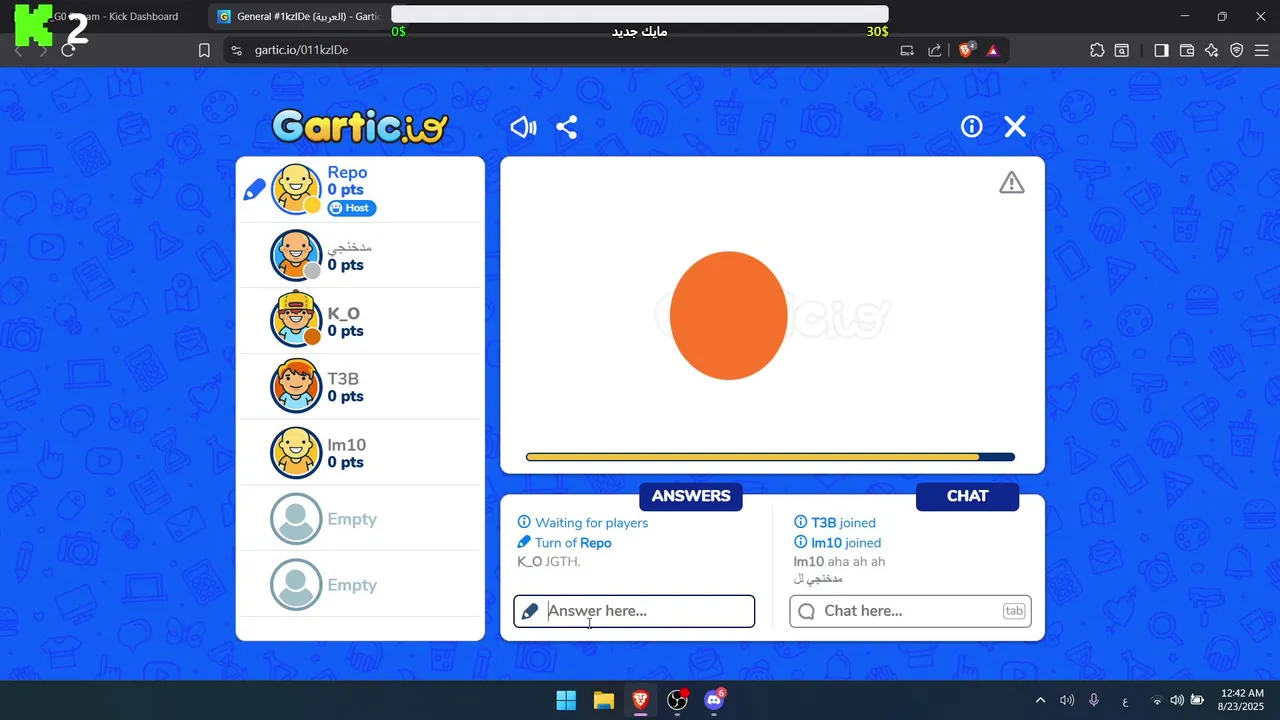
Task: Switch to the CHAT tab
Action: [x=967, y=496]
